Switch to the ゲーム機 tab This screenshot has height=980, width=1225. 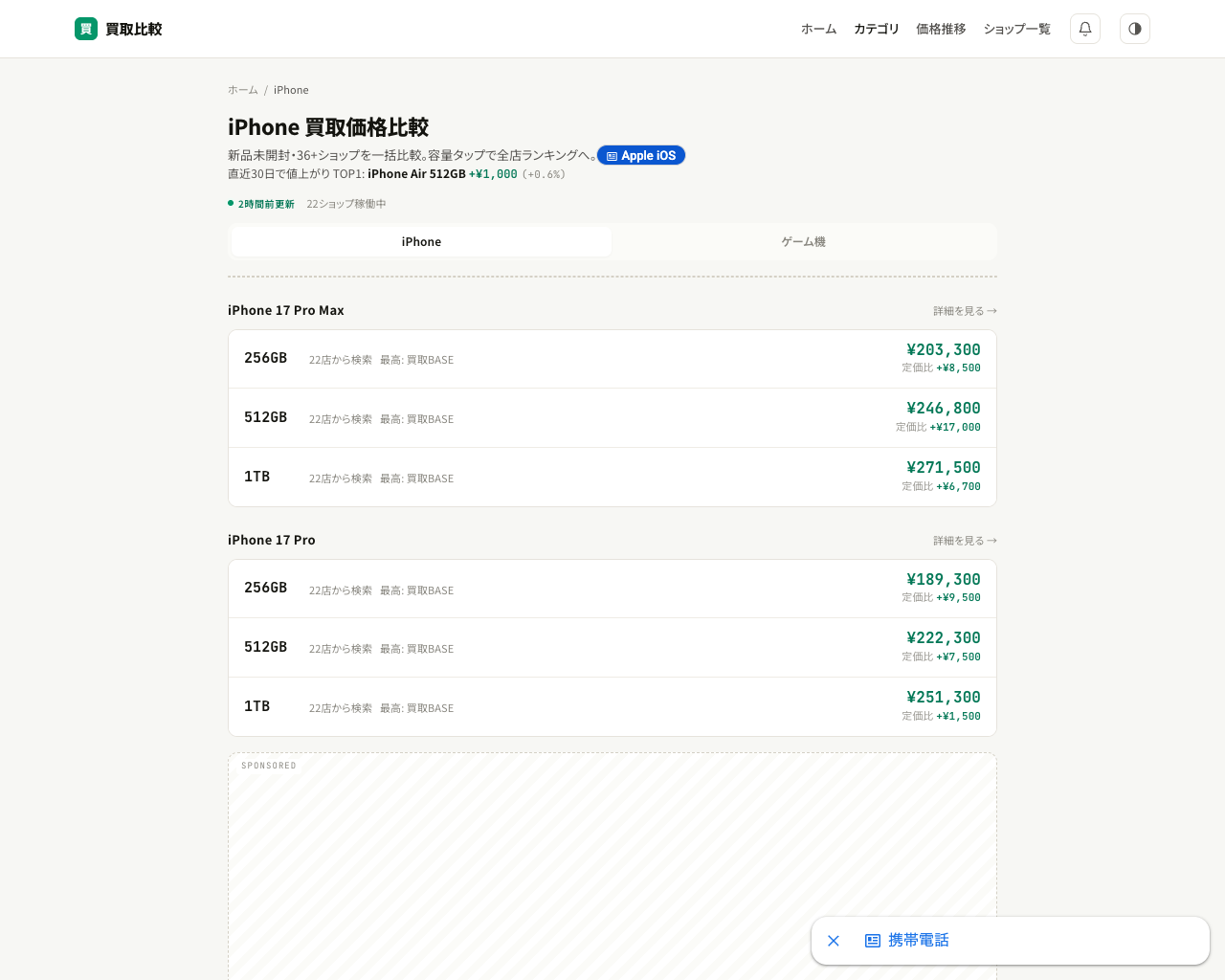tap(804, 242)
